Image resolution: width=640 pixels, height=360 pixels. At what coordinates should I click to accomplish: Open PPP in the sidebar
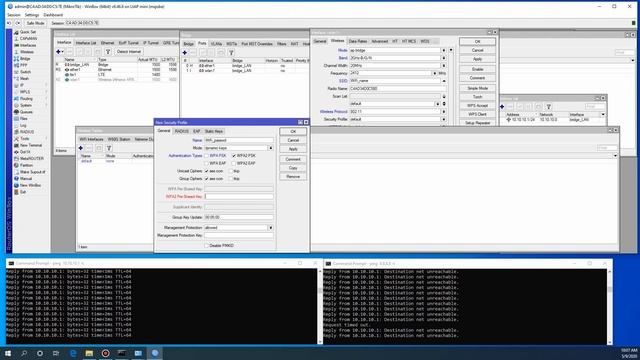[x=24, y=65]
